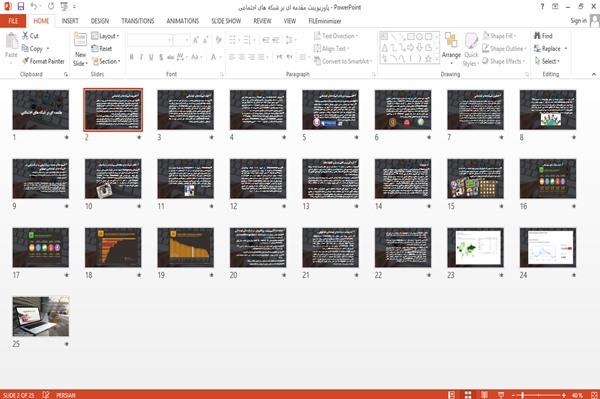This screenshot has width=600, height=399.
Task: Click the Replace button
Action: 550,49
